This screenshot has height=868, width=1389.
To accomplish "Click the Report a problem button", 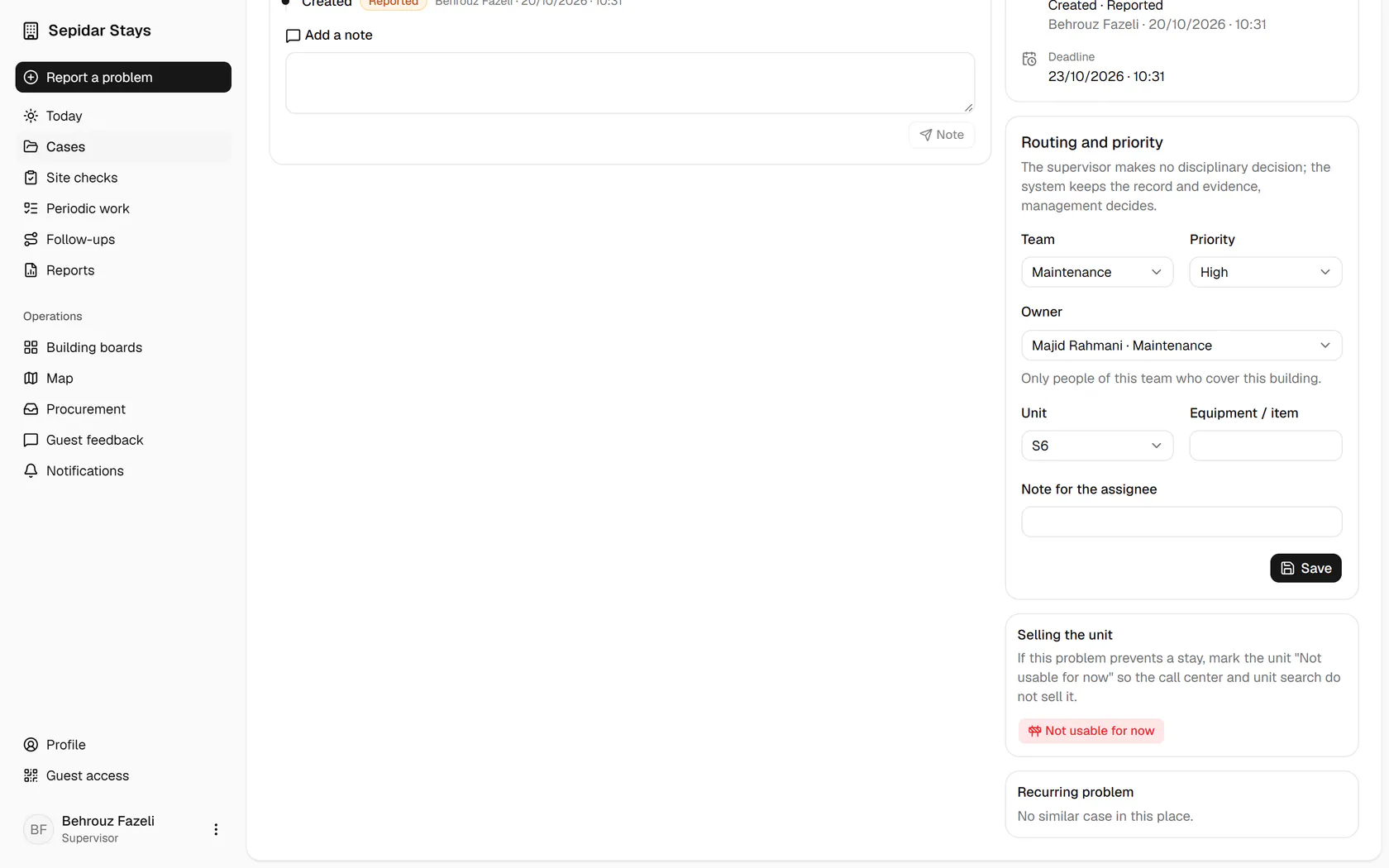I will 123,77.
